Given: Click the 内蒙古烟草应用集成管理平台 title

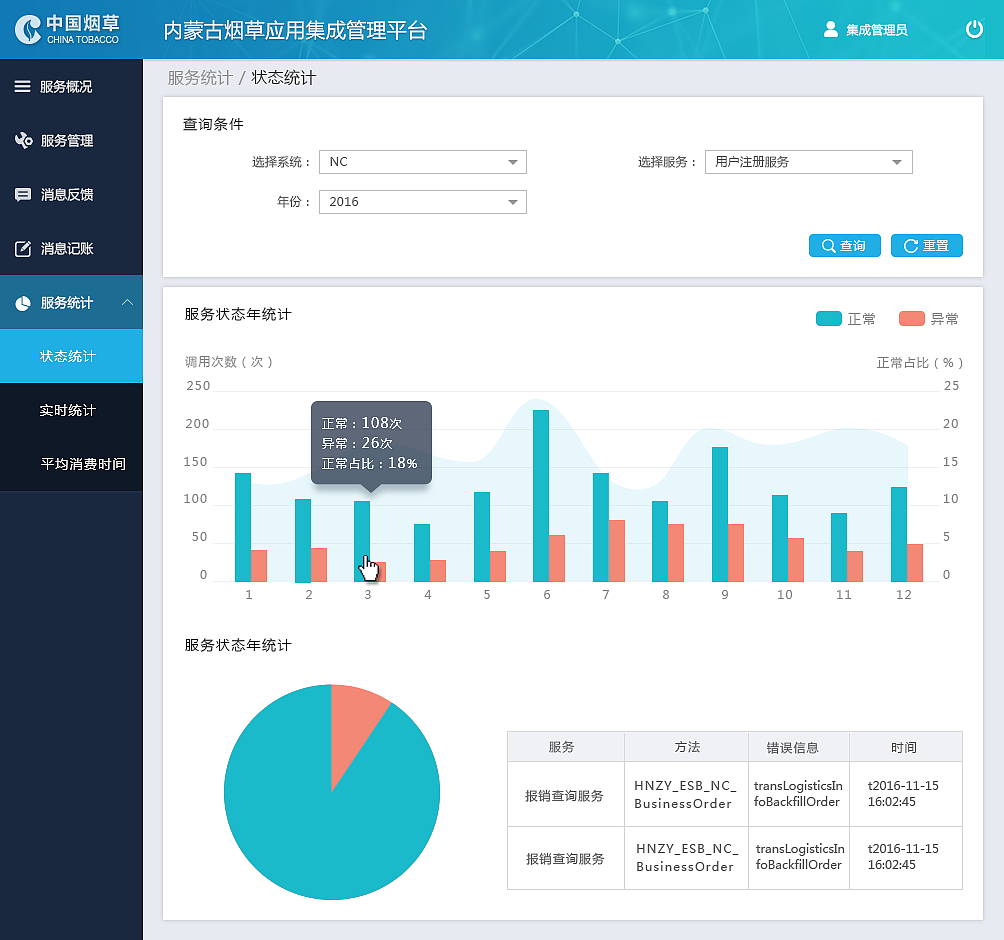Looking at the screenshot, I should pos(295,30).
